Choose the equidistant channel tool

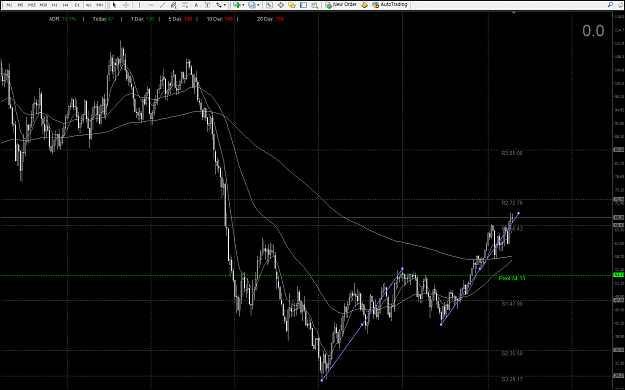[173, 5]
